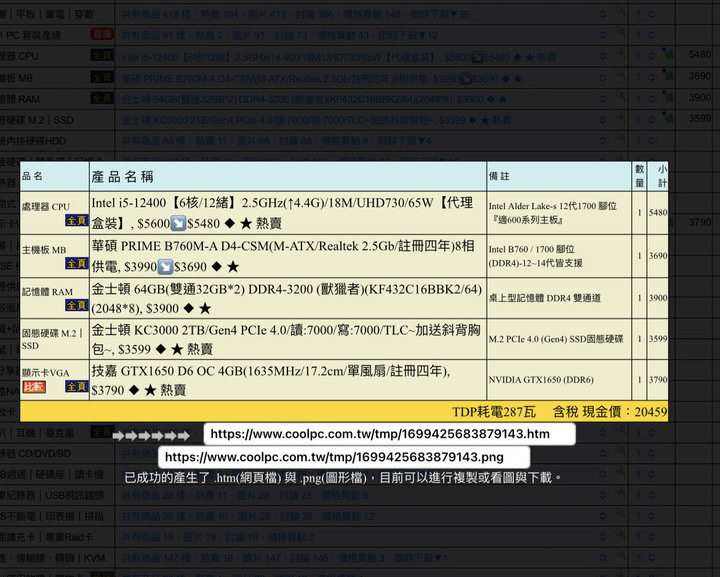Image resolution: width=720 pixels, height=577 pixels.
Task: Click the red badge in the PC 套裝產線 row
Action: point(102,34)
